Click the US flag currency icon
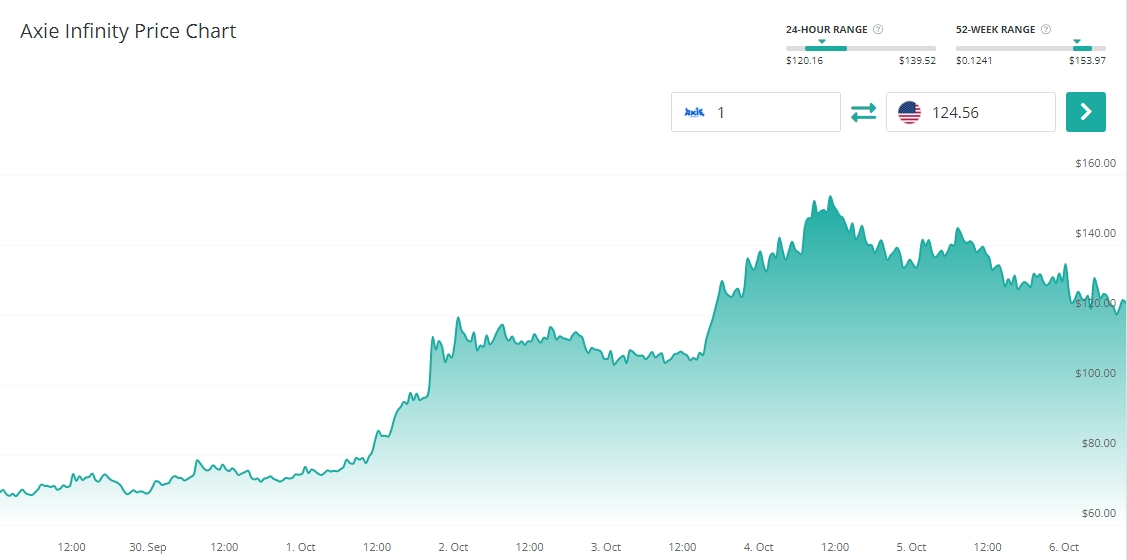Screen dimensions: 1127x560 coord(909,113)
